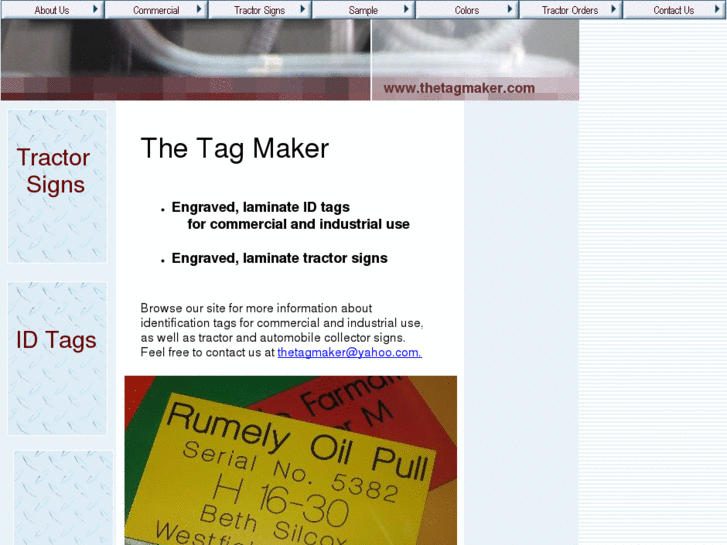Viewport: 727px width, 545px height.
Task: Open the Contact Us menu
Action: pos(674,10)
